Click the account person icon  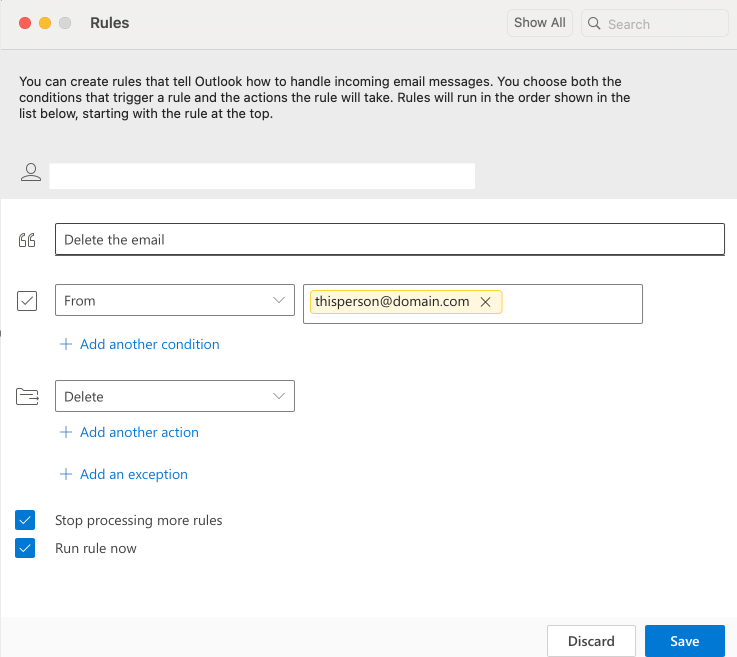pos(31,173)
